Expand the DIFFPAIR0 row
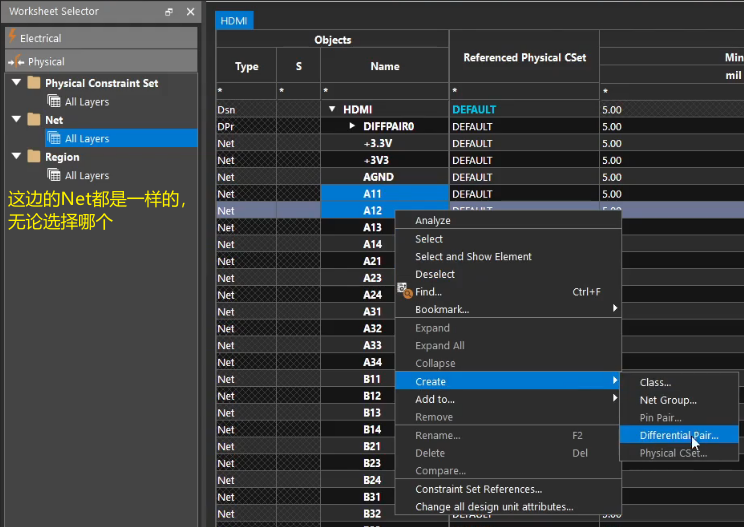 [x=352, y=126]
